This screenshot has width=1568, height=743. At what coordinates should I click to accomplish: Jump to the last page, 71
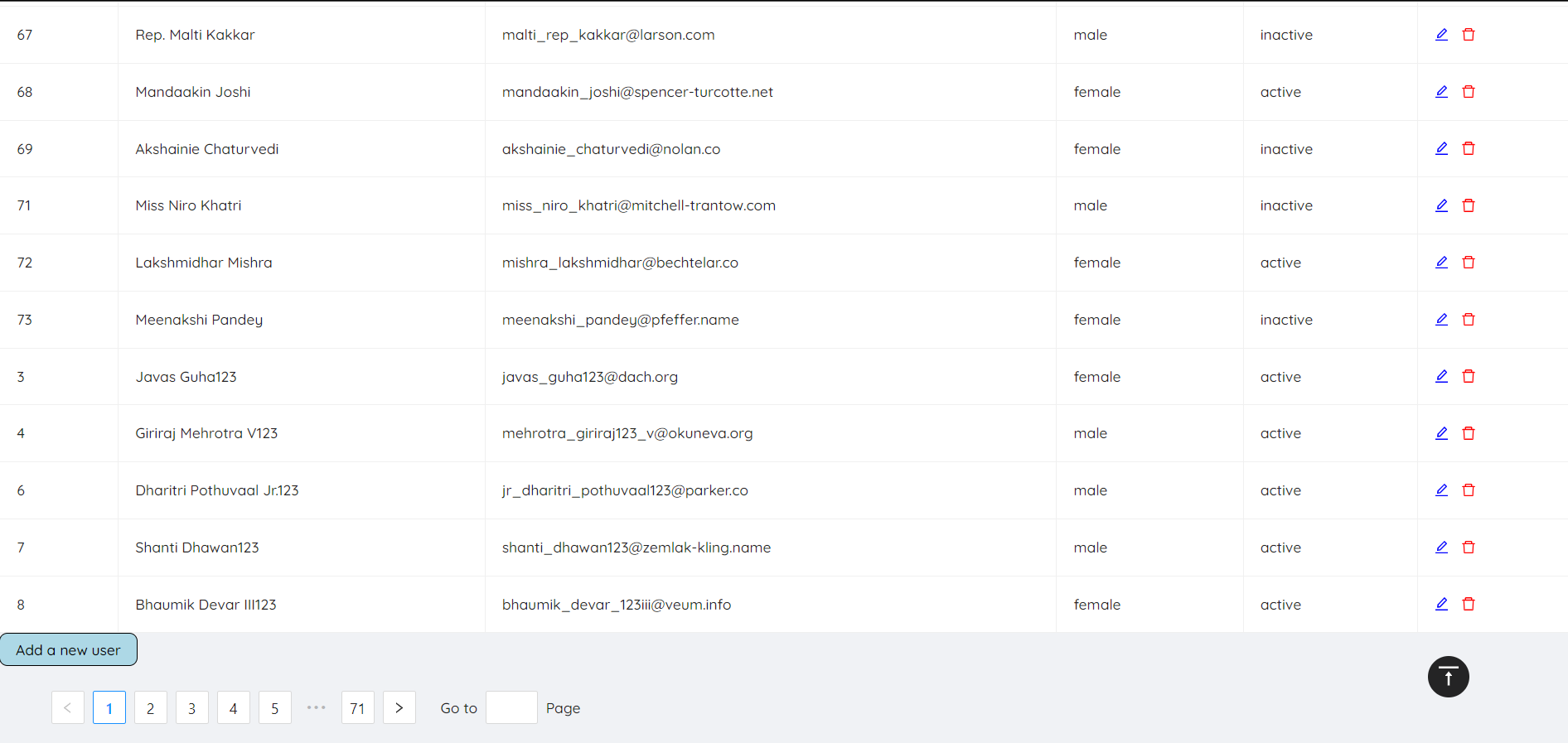pos(357,707)
